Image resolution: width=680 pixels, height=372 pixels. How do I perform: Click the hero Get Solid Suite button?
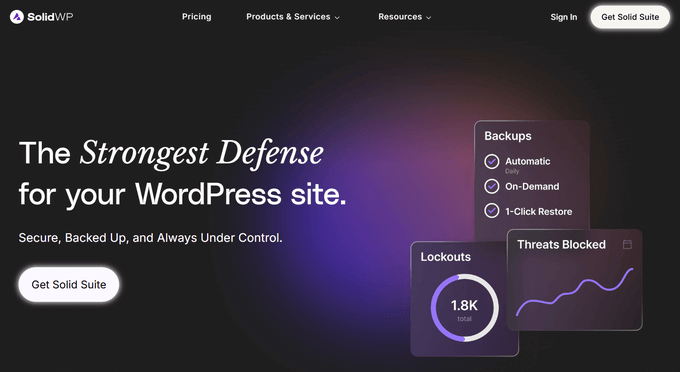pyautogui.click(x=69, y=284)
